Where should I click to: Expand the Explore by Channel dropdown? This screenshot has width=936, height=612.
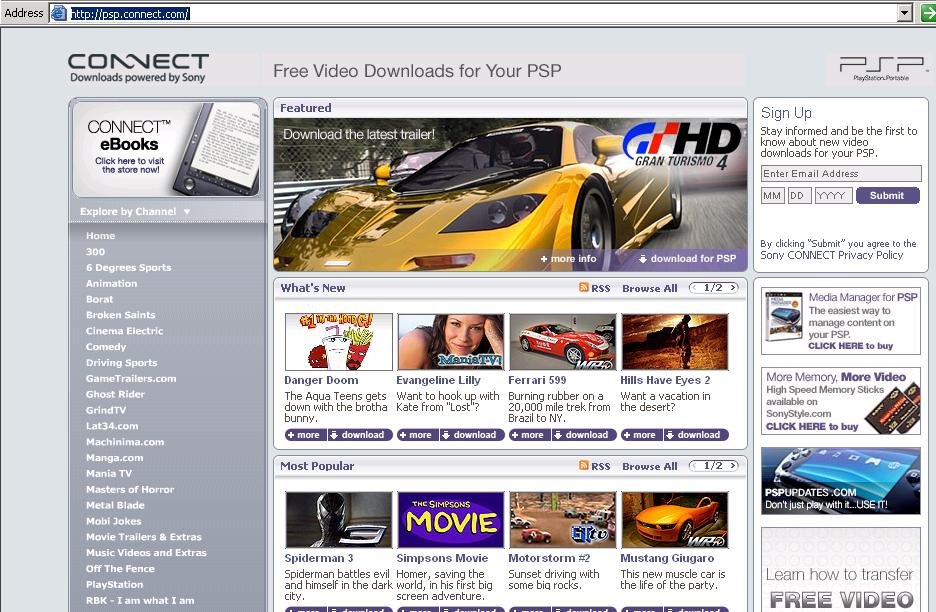coord(135,211)
